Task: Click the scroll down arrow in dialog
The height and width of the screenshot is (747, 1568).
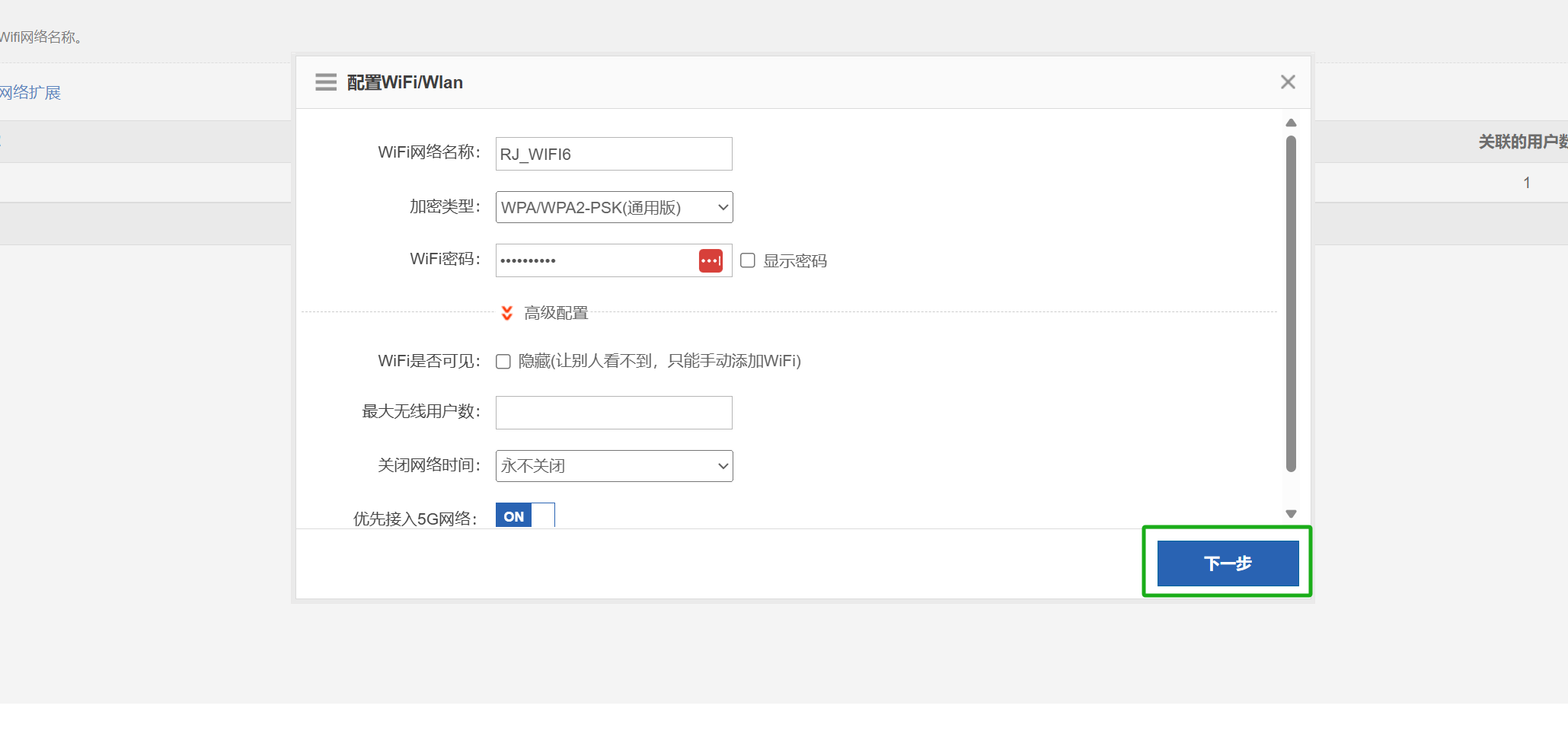Action: click(x=1291, y=514)
